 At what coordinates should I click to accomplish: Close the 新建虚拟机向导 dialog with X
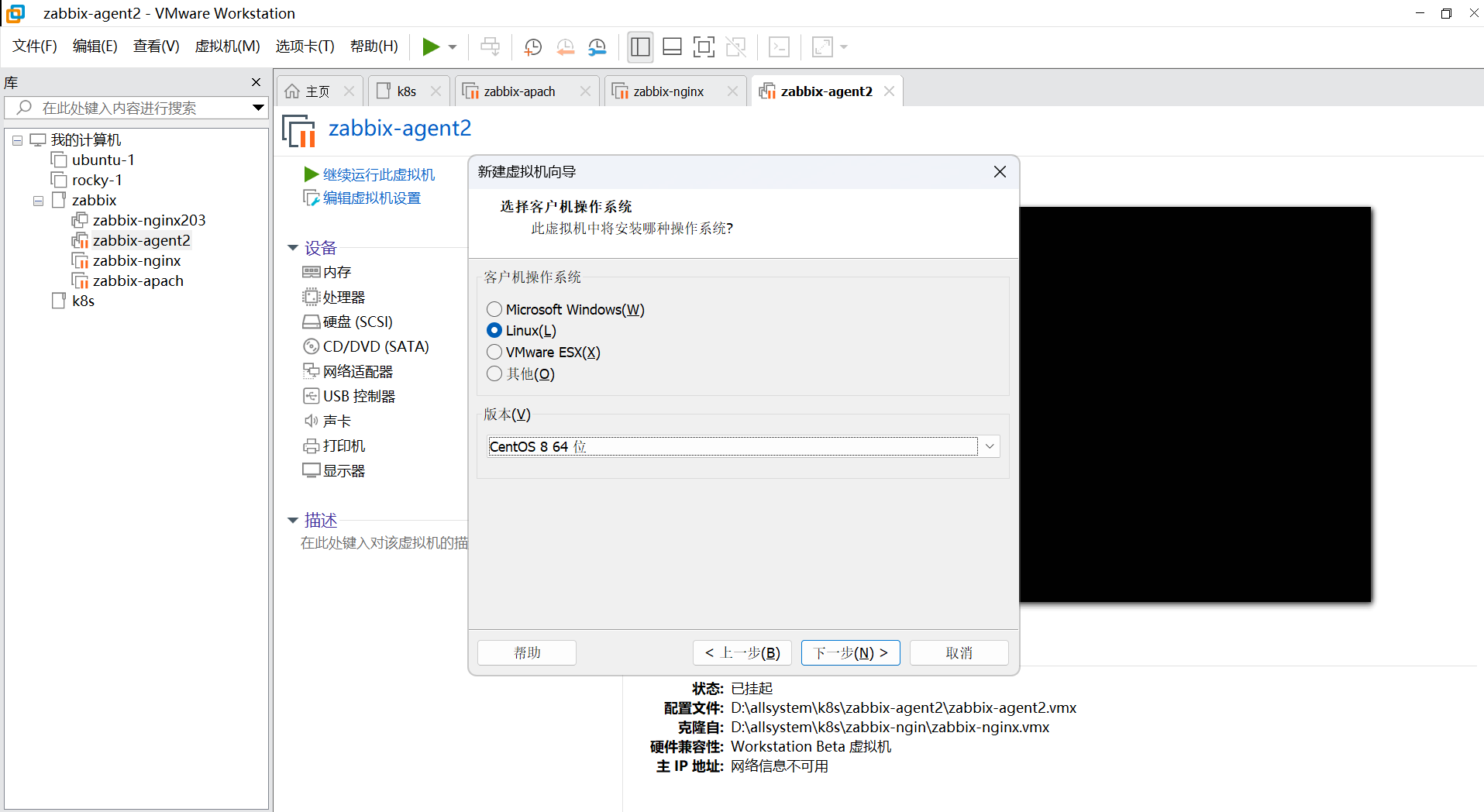coord(1000,171)
